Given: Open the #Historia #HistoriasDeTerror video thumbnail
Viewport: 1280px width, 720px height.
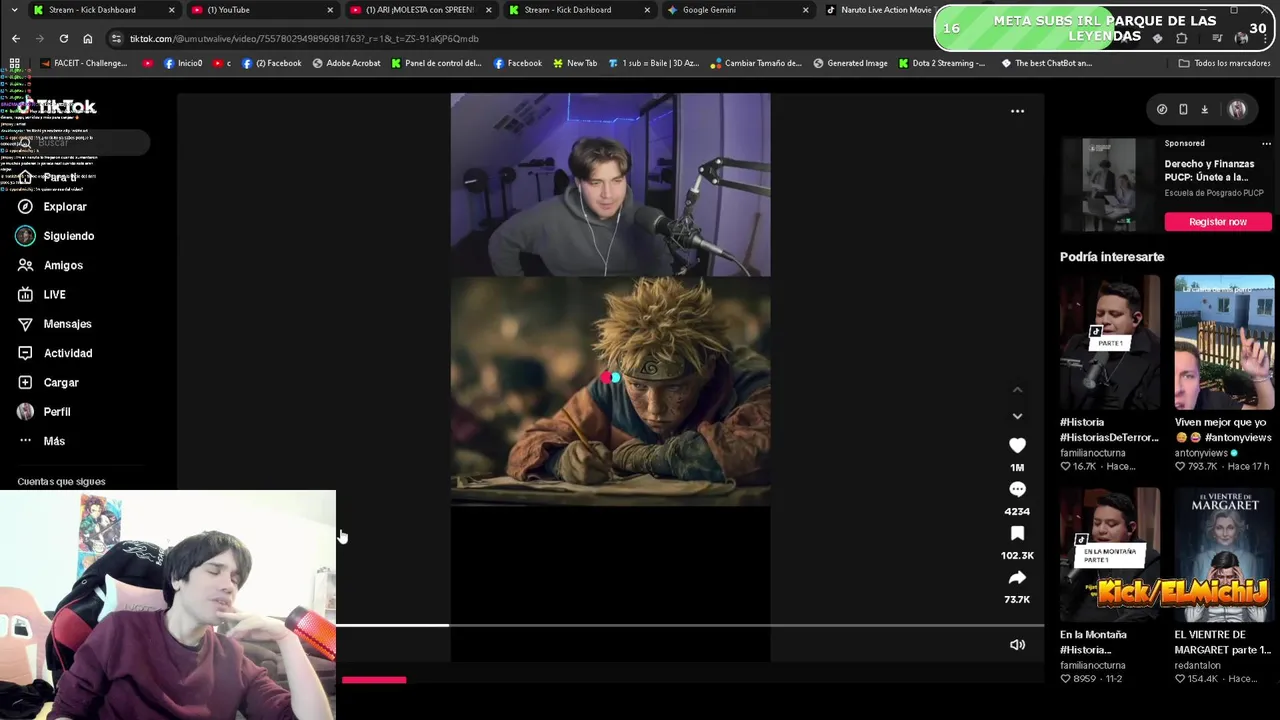Looking at the screenshot, I should pos(1110,343).
